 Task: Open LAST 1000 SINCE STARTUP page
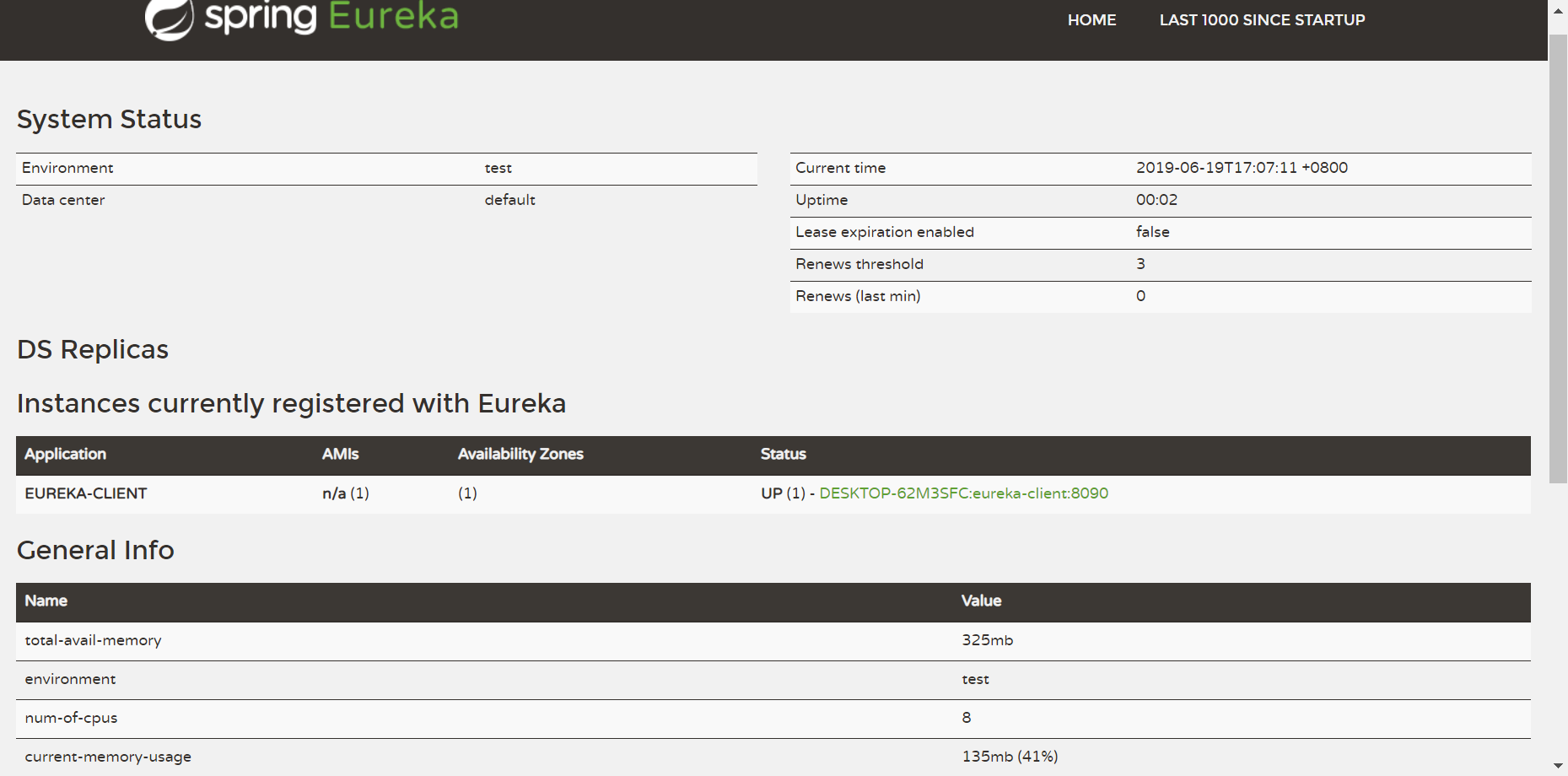1262,20
